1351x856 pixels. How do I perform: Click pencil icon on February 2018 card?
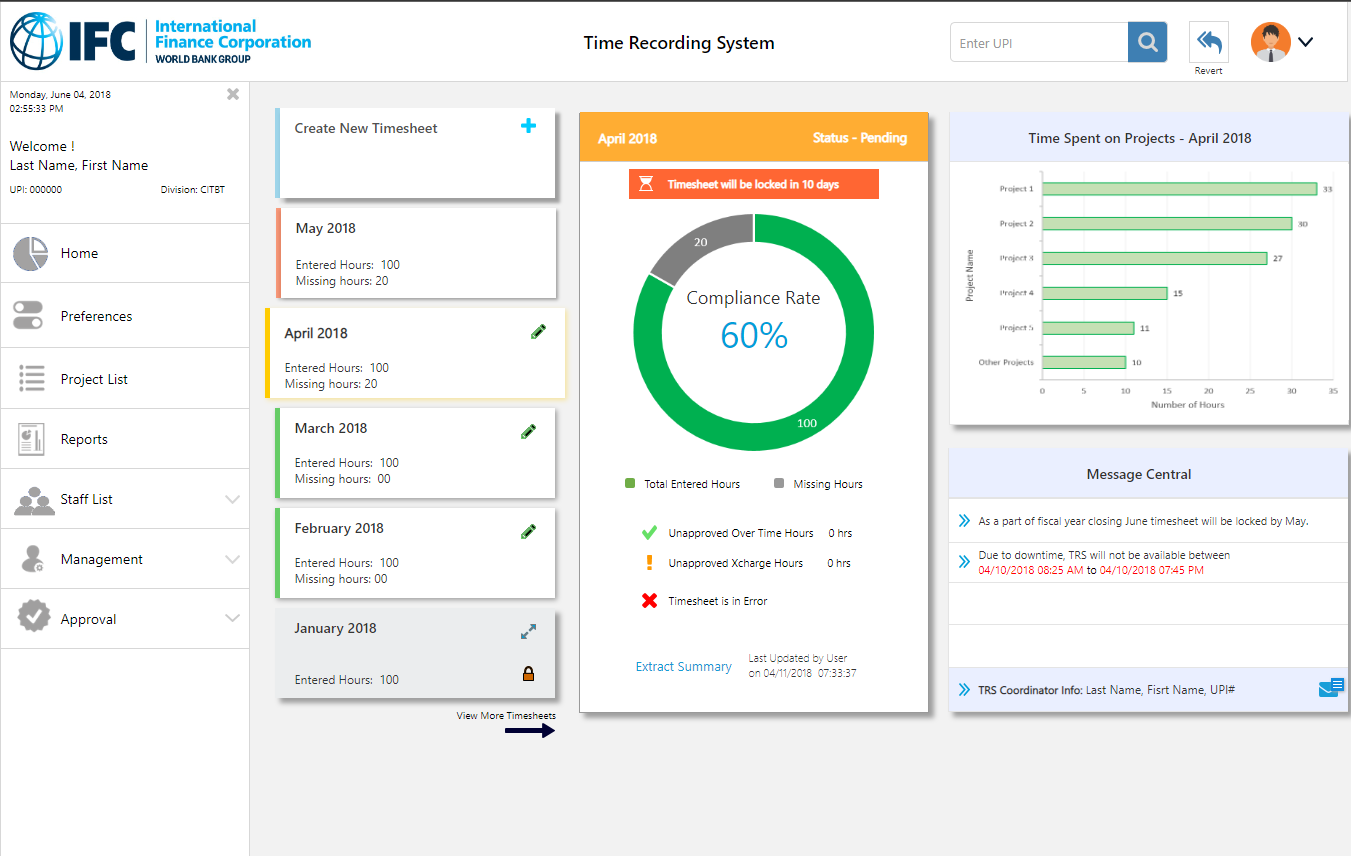point(528,531)
